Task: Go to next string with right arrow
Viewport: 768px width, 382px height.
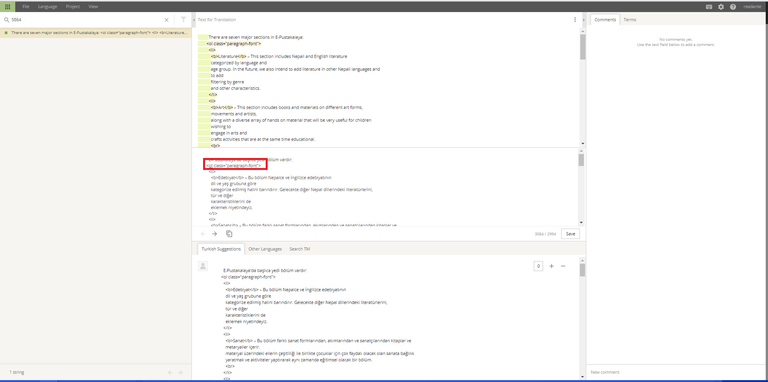Action: click(214, 234)
